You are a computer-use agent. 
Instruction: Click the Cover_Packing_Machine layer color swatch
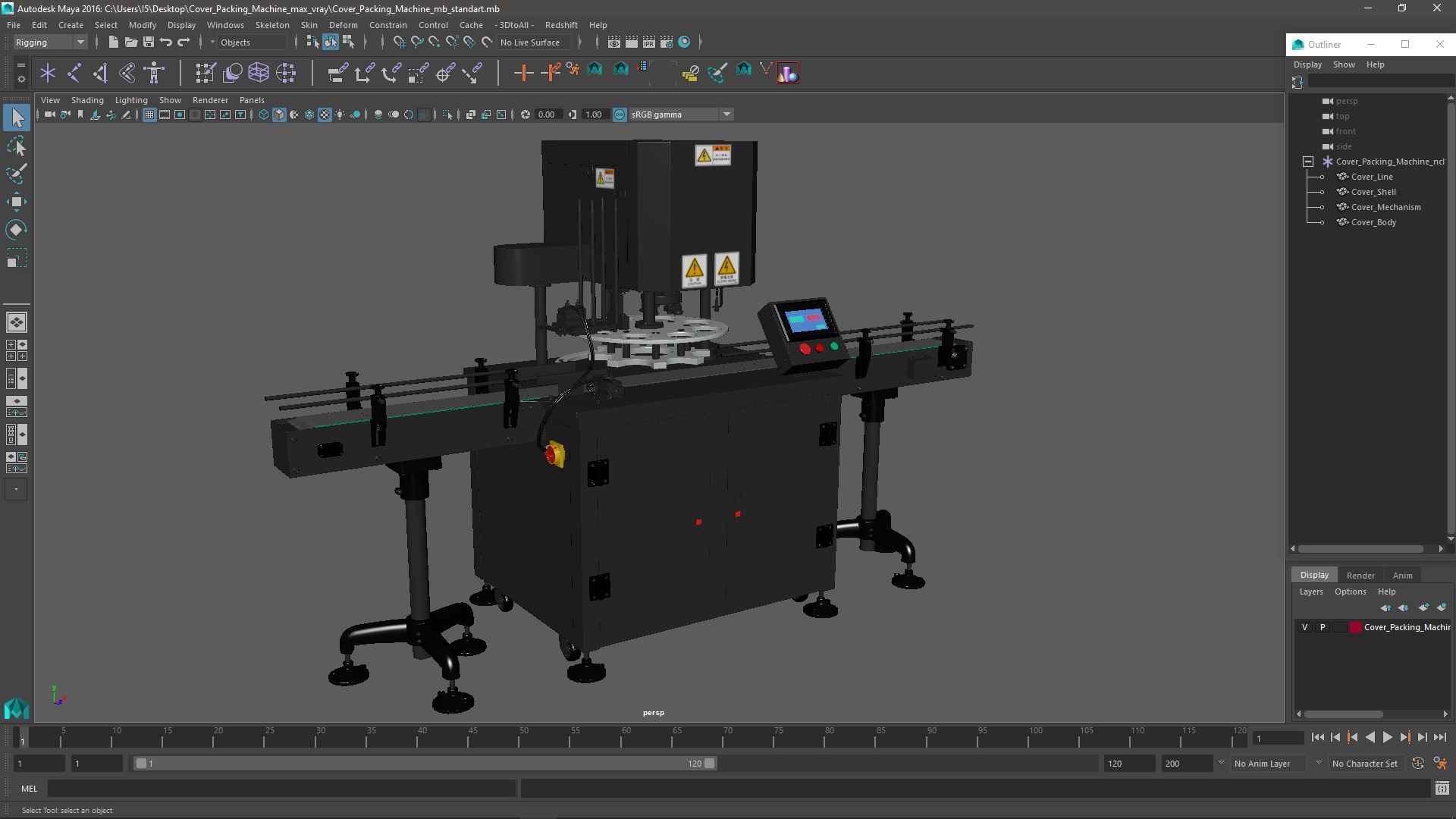(1356, 627)
